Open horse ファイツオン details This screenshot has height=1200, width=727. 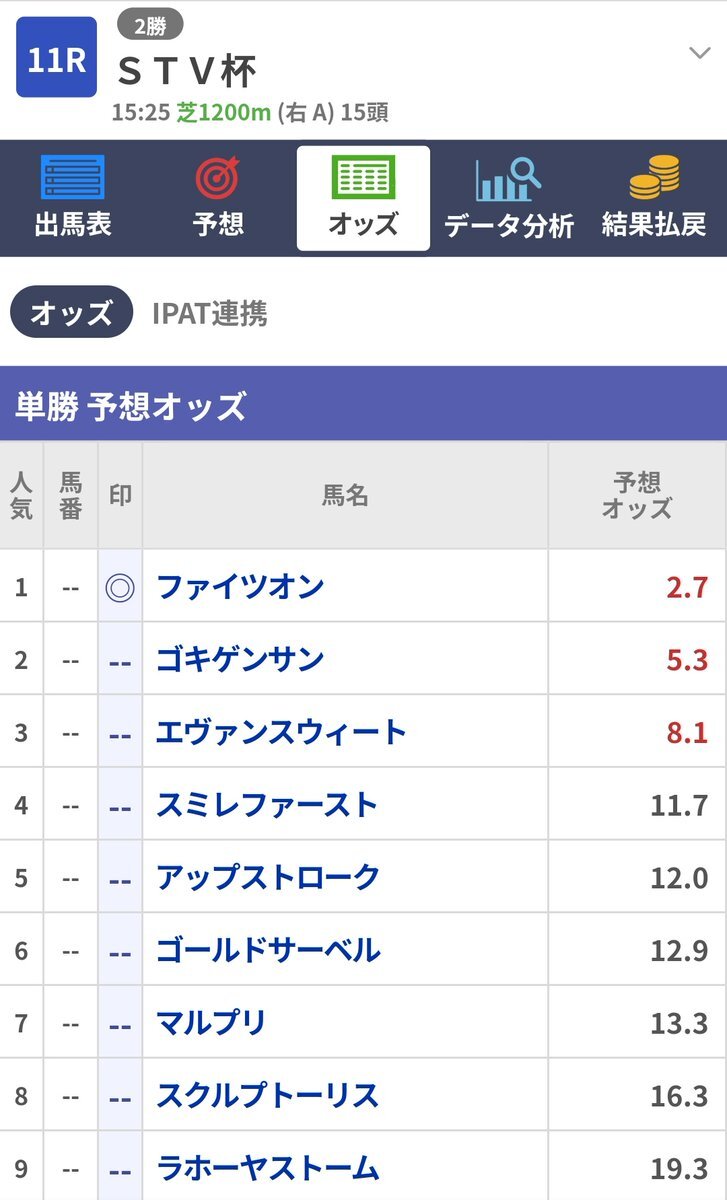(x=240, y=586)
